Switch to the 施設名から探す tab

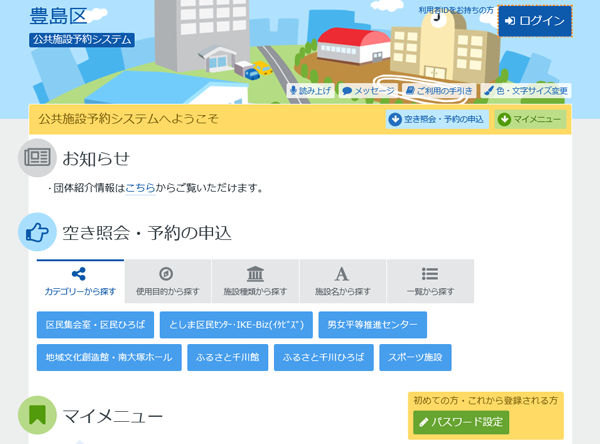[343, 281]
